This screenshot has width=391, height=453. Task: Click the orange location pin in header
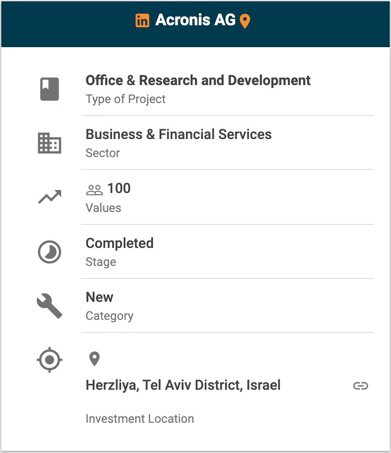click(x=245, y=21)
